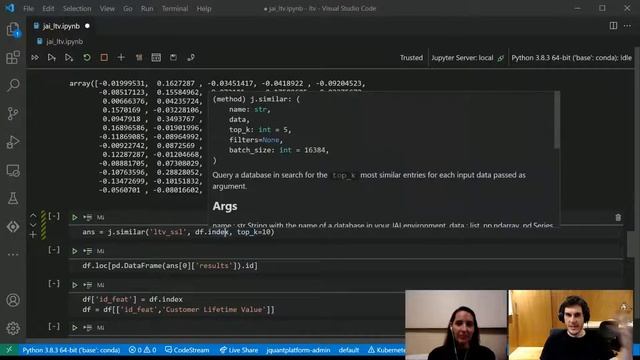640x360 pixels.
Task: Change df.loc cell to Markdown
Action: tap(100, 251)
